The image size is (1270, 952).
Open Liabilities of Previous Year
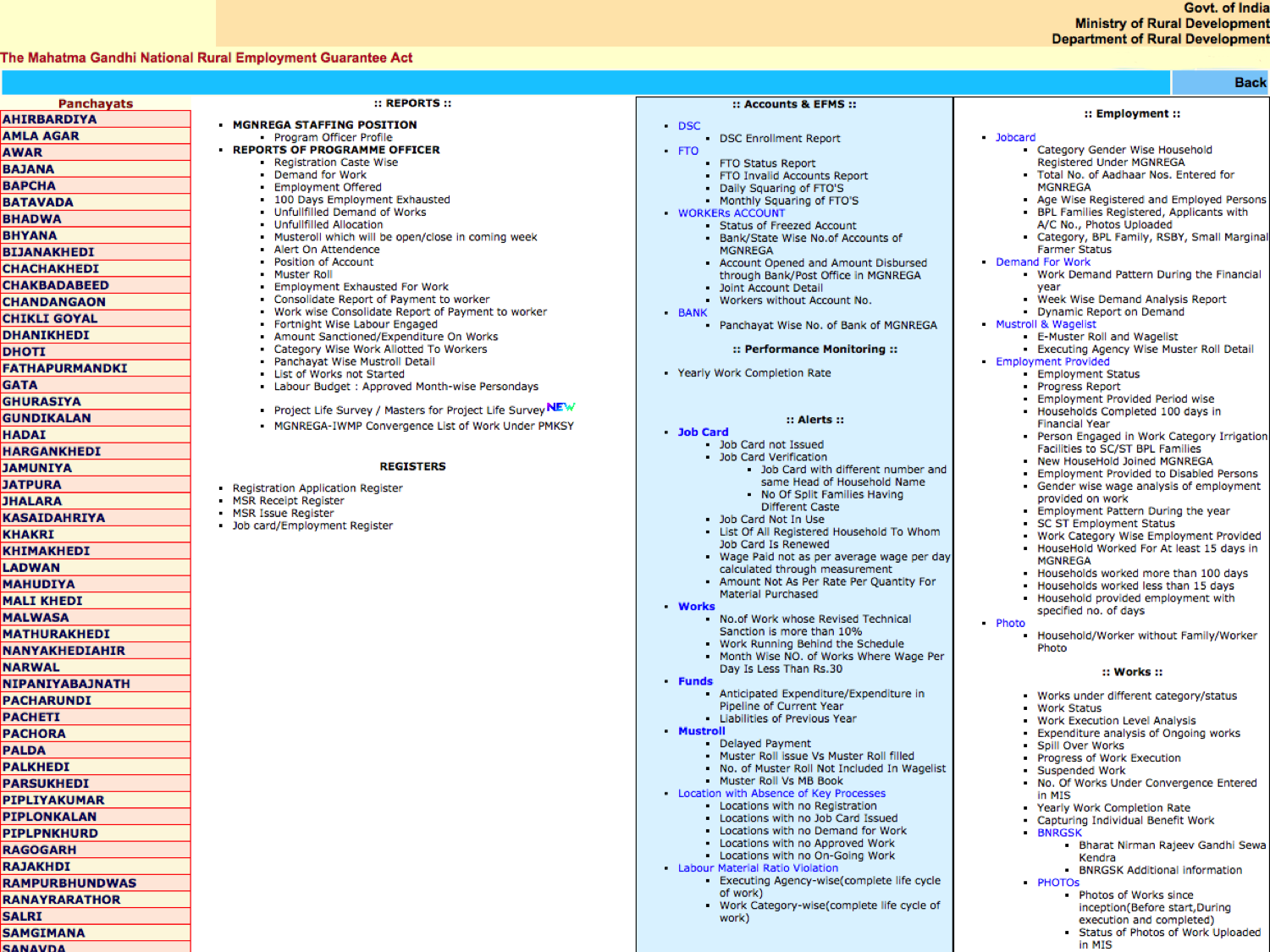pos(787,718)
